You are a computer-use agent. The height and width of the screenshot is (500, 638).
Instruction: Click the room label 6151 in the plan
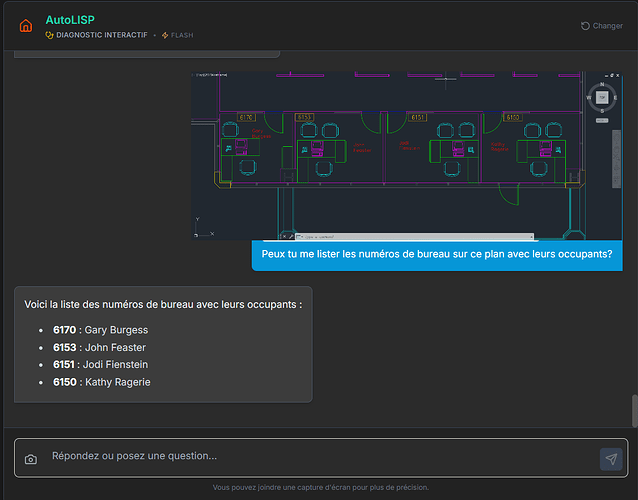click(418, 117)
